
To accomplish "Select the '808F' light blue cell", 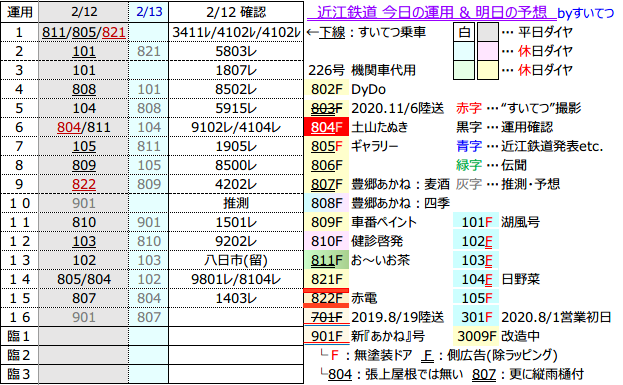I will pyautogui.click(x=327, y=203).
